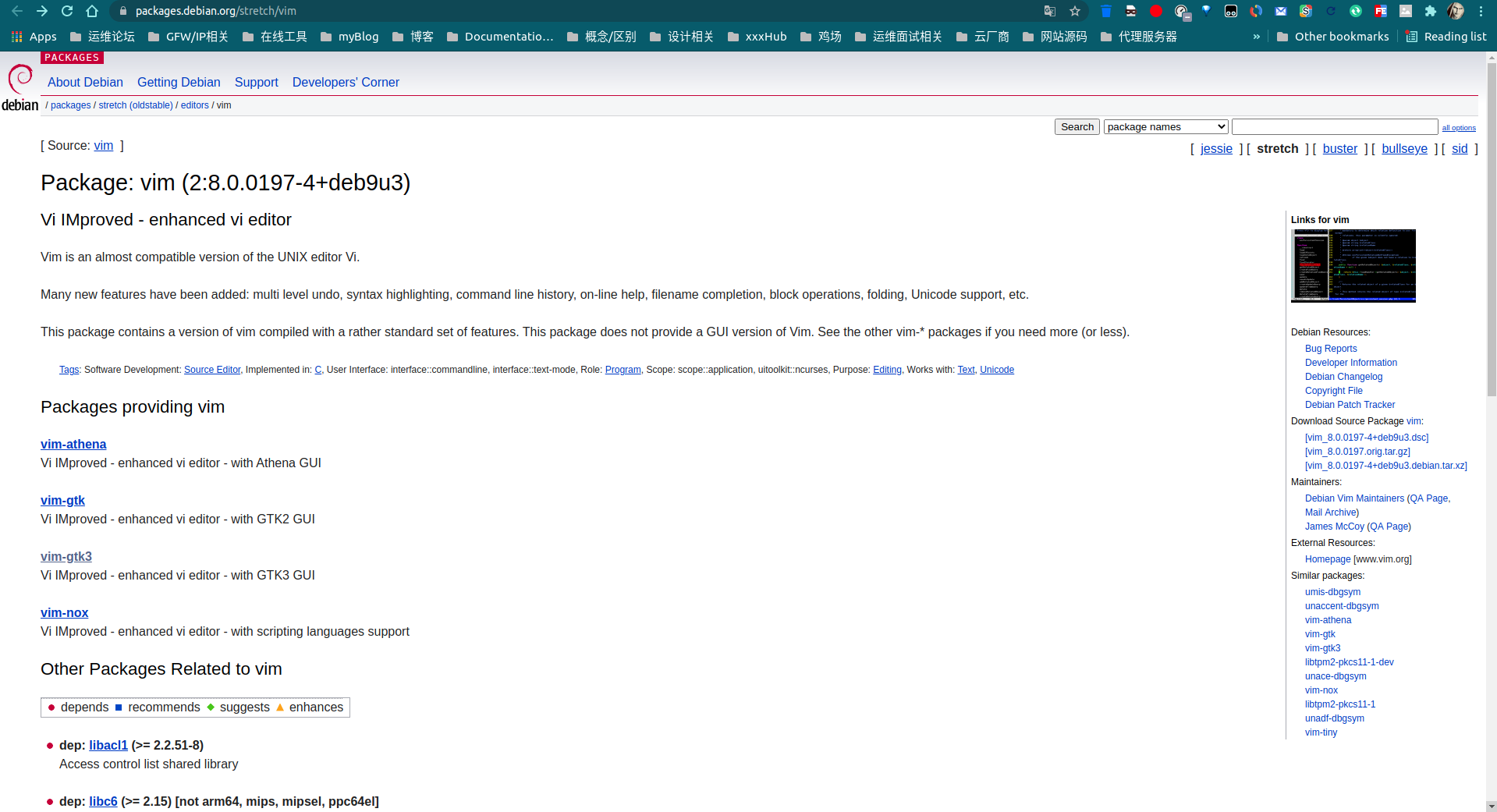Switch to the buster distribution
This screenshot has height=812, width=1497.
1339,148
